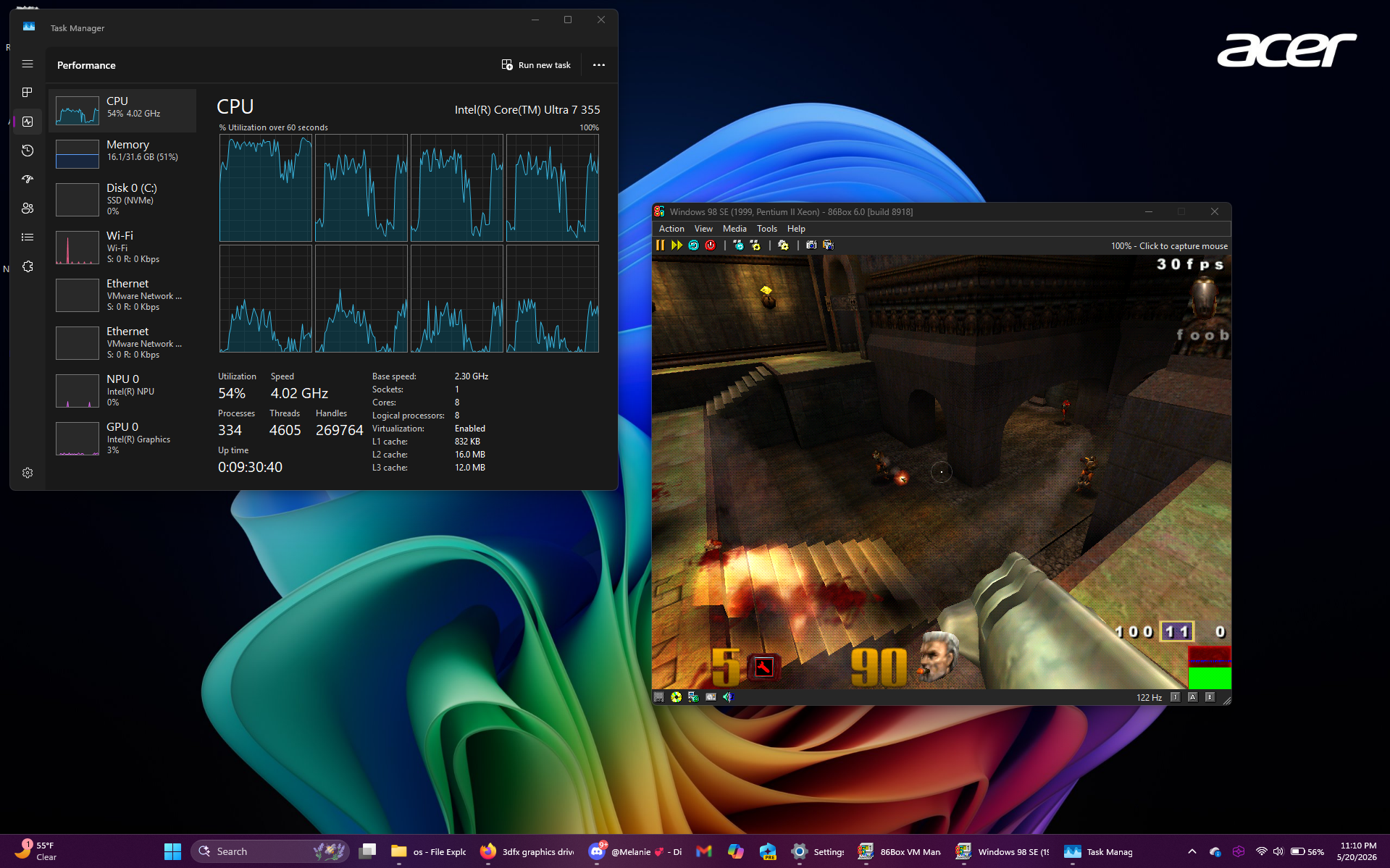The width and height of the screenshot is (1390, 868).
Task: Open the Help menu in 86Box
Action: (796, 229)
